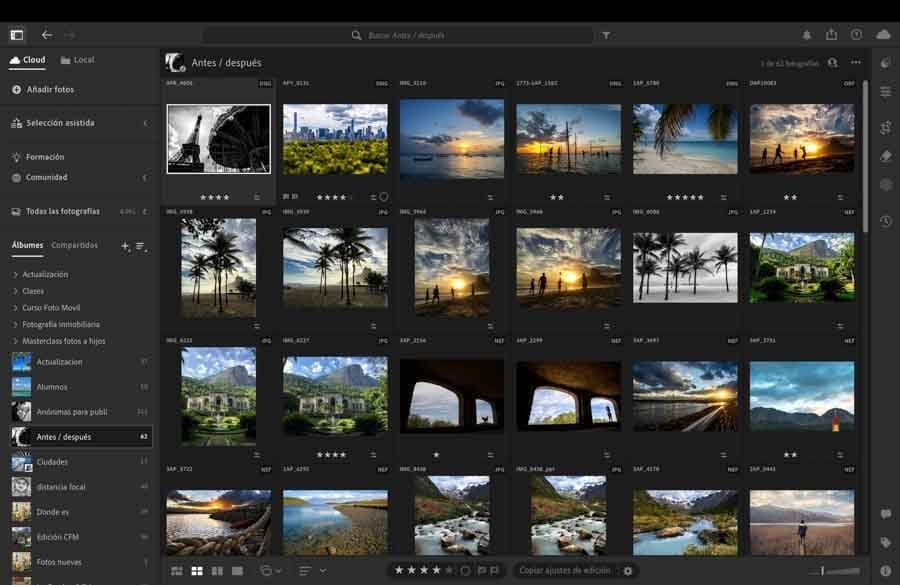Open the sort order dropdown in bottom bar

310,571
